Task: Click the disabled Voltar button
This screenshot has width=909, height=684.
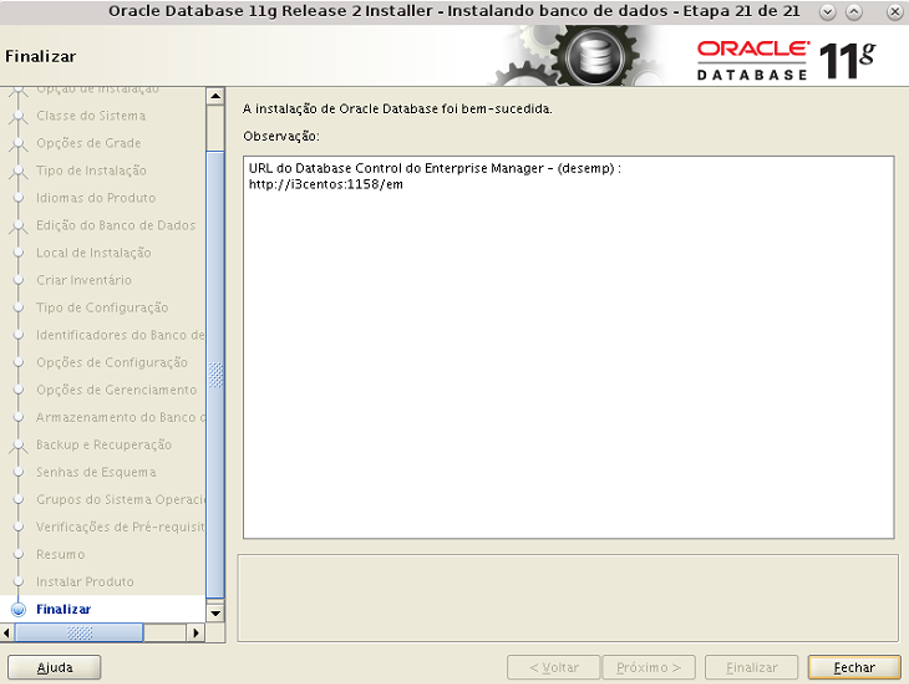Action: 554,667
